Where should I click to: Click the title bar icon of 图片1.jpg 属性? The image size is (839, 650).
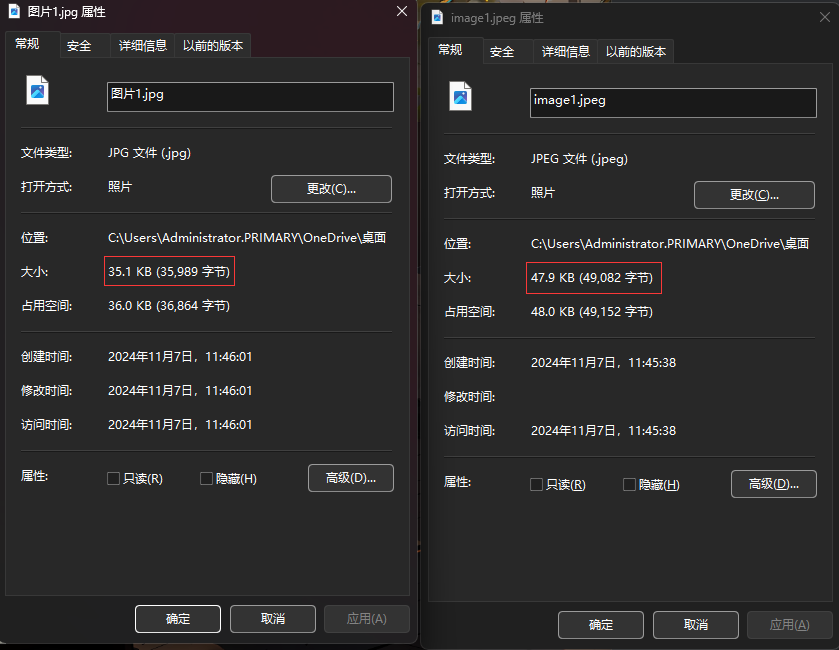click(x=13, y=12)
